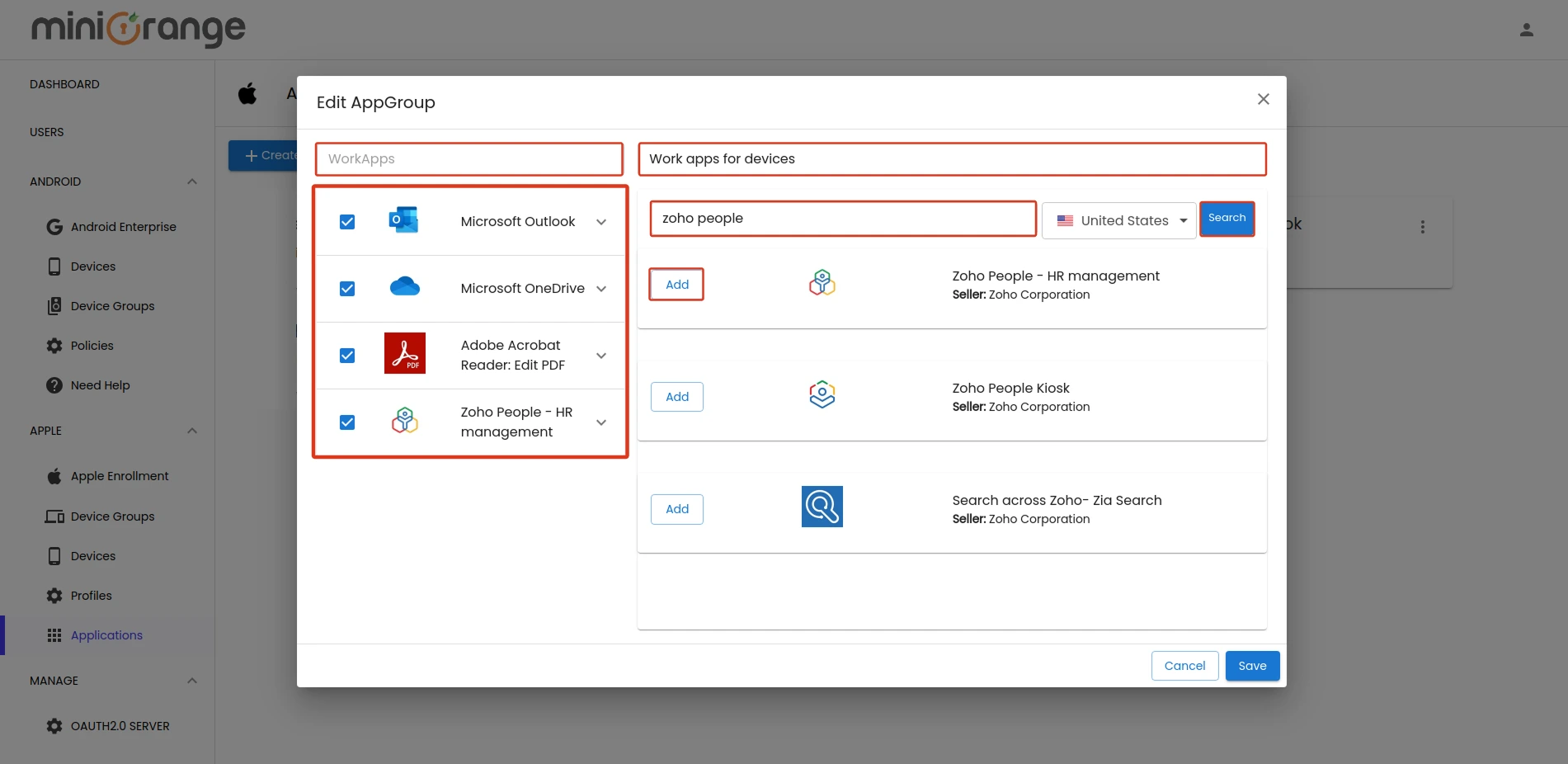This screenshot has height=764, width=1568.
Task: Add the Zoho People - HR management app
Action: pos(676,284)
